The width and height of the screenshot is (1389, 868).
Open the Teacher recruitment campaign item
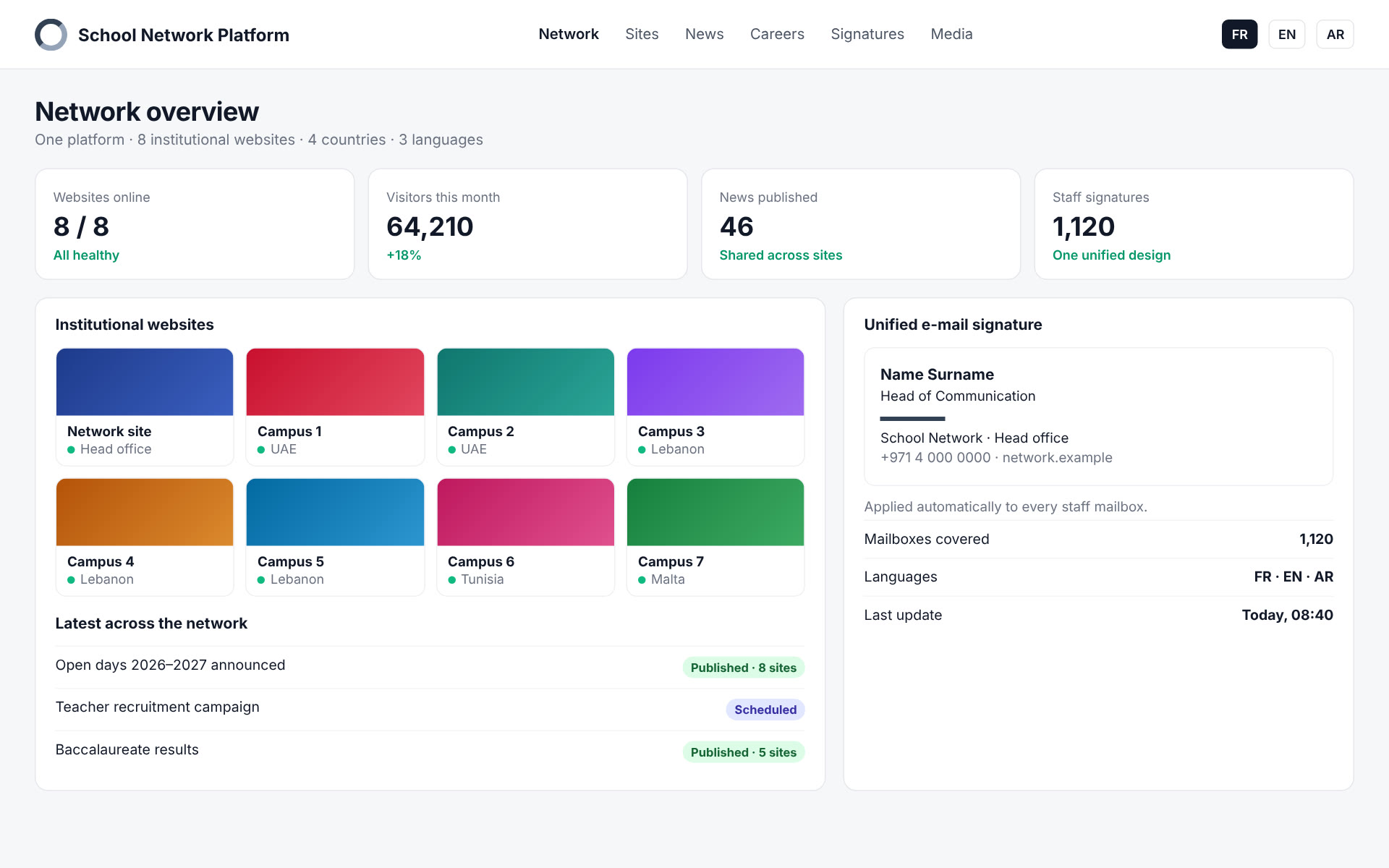[430, 709]
